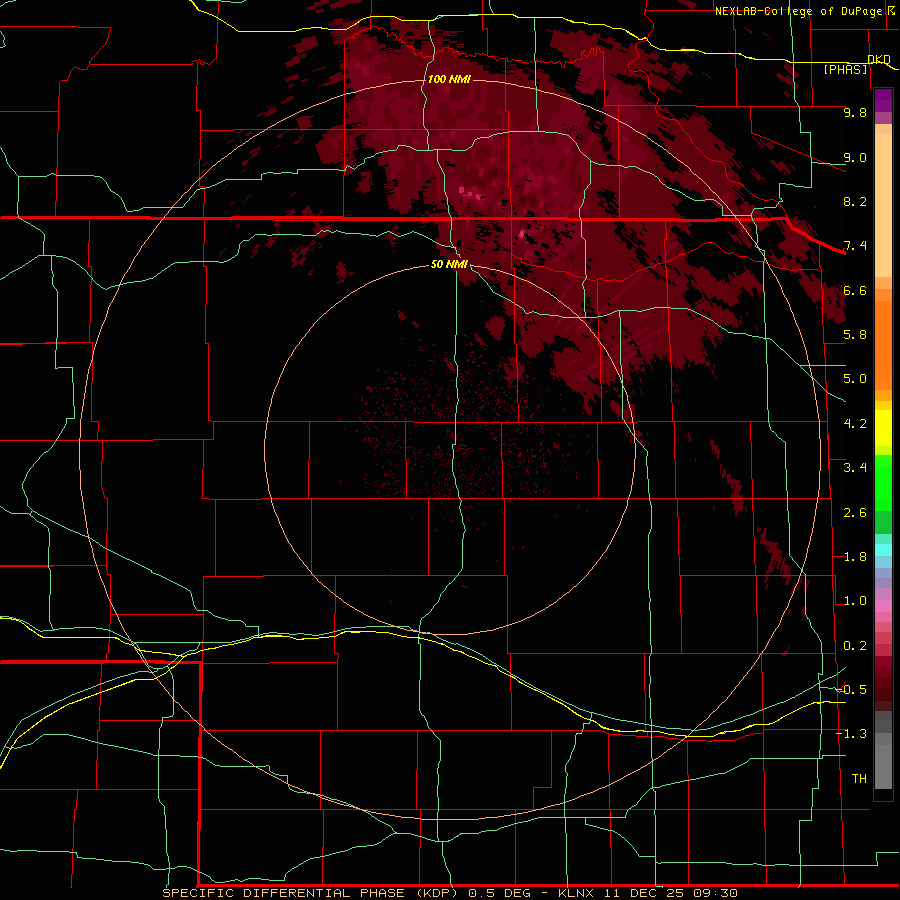The height and width of the screenshot is (900, 900).
Task: Click the orange segment of the color bar
Action: 883,344
